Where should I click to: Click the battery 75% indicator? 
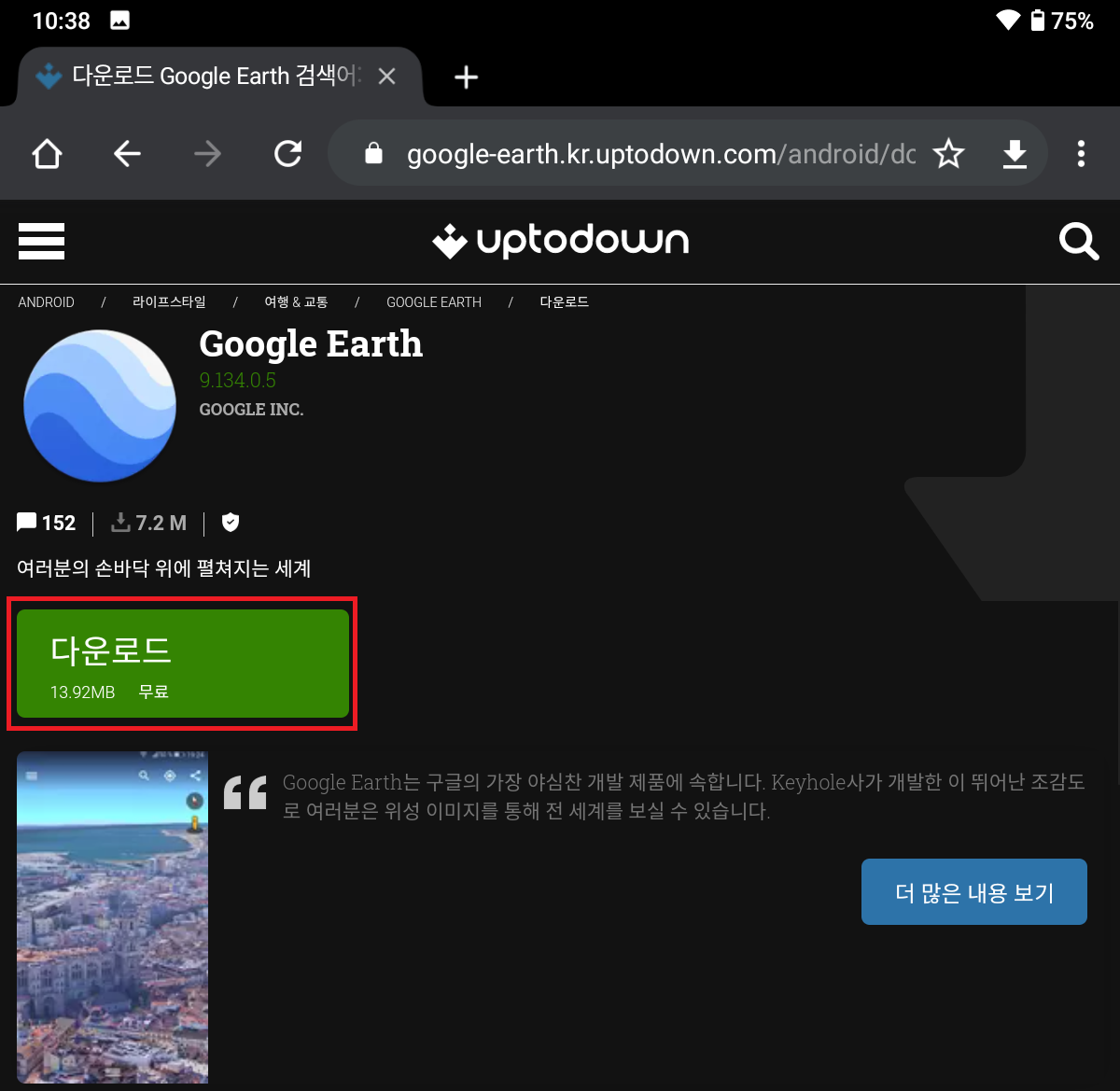point(1061,20)
